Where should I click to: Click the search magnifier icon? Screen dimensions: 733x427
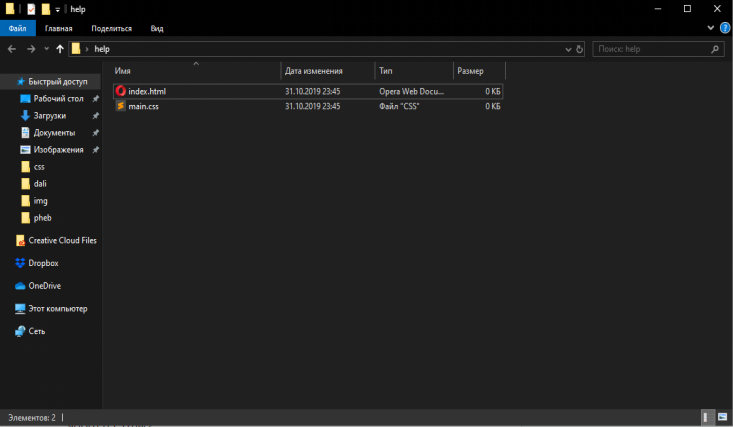[x=715, y=49]
